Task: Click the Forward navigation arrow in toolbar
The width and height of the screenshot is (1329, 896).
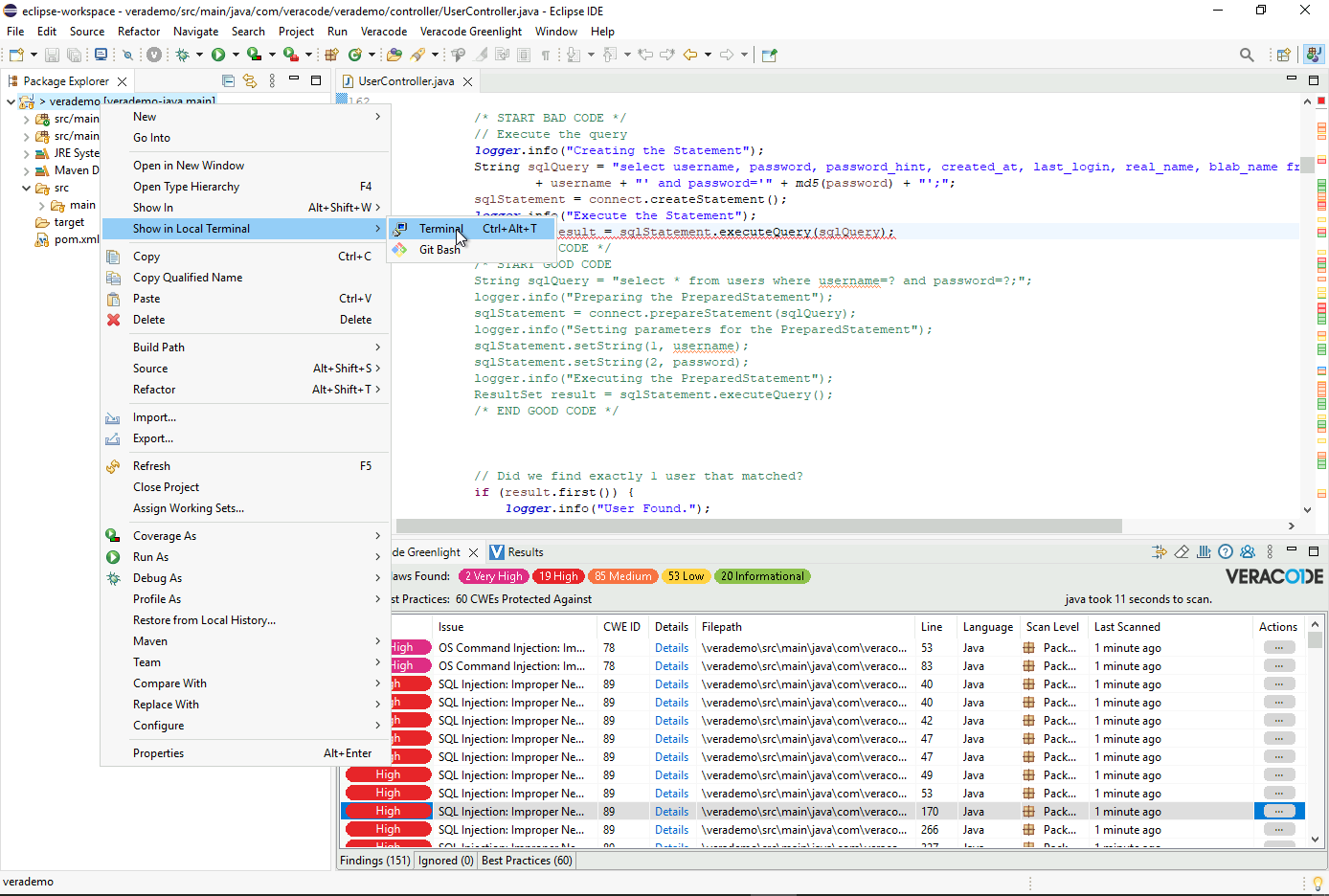Action: (x=727, y=55)
